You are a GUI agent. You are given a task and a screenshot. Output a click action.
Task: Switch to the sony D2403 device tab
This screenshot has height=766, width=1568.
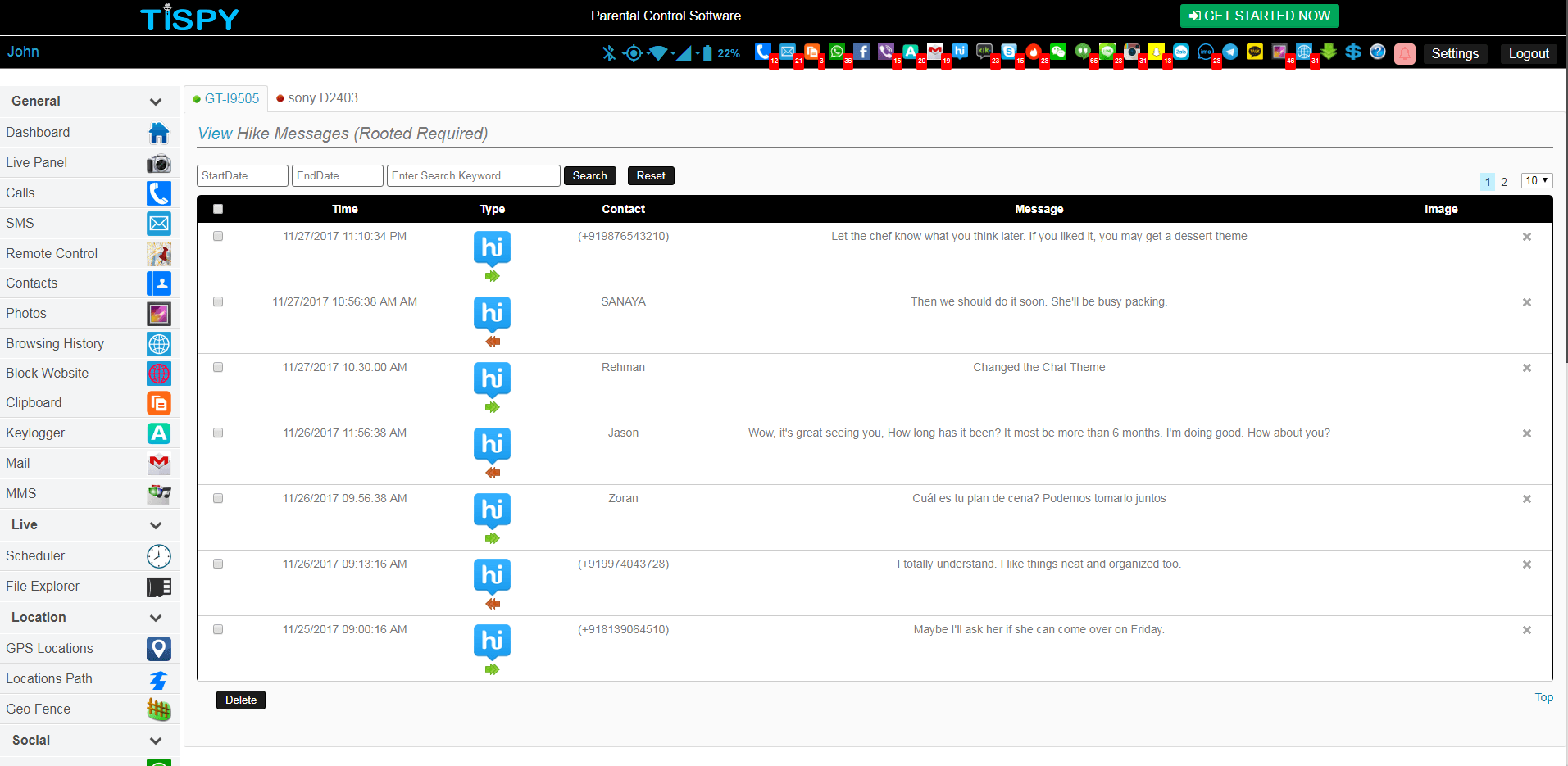coord(317,98)
